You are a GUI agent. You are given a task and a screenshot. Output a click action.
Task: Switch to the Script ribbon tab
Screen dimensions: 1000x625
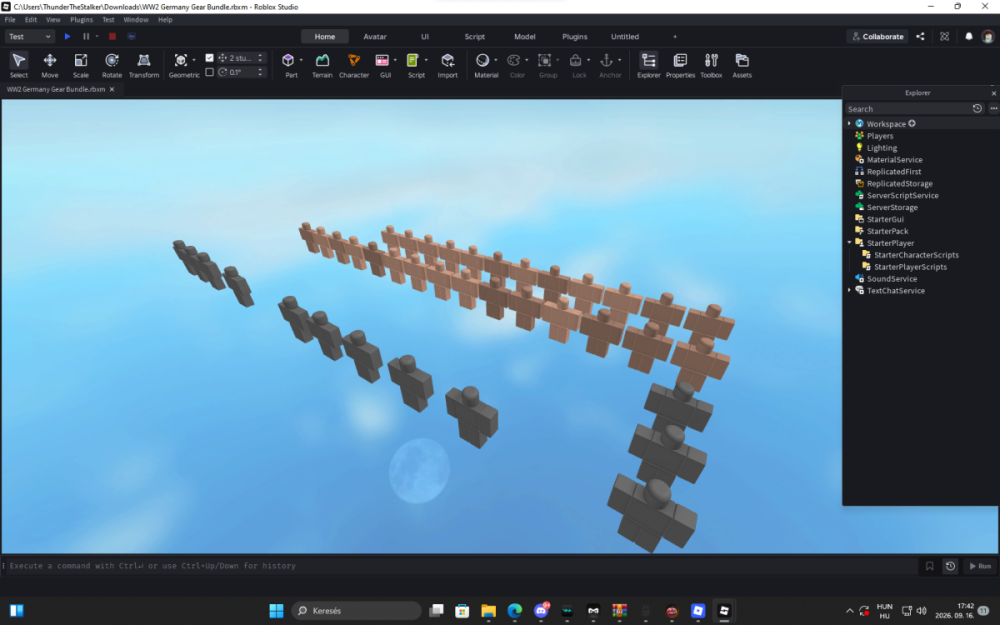474,36
